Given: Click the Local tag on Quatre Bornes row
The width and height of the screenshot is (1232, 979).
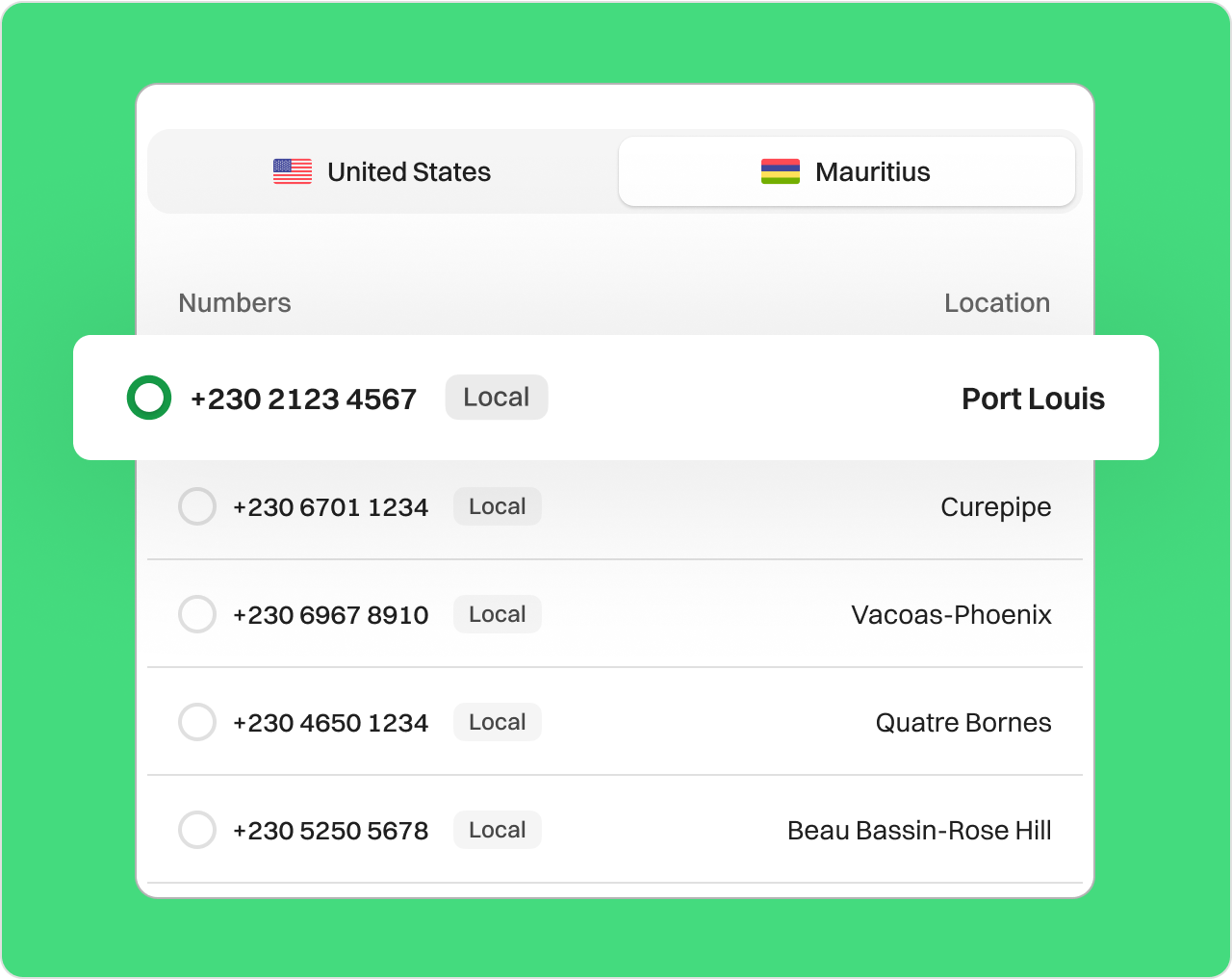Looking at the screenshot, I should [x=497, y=722].
